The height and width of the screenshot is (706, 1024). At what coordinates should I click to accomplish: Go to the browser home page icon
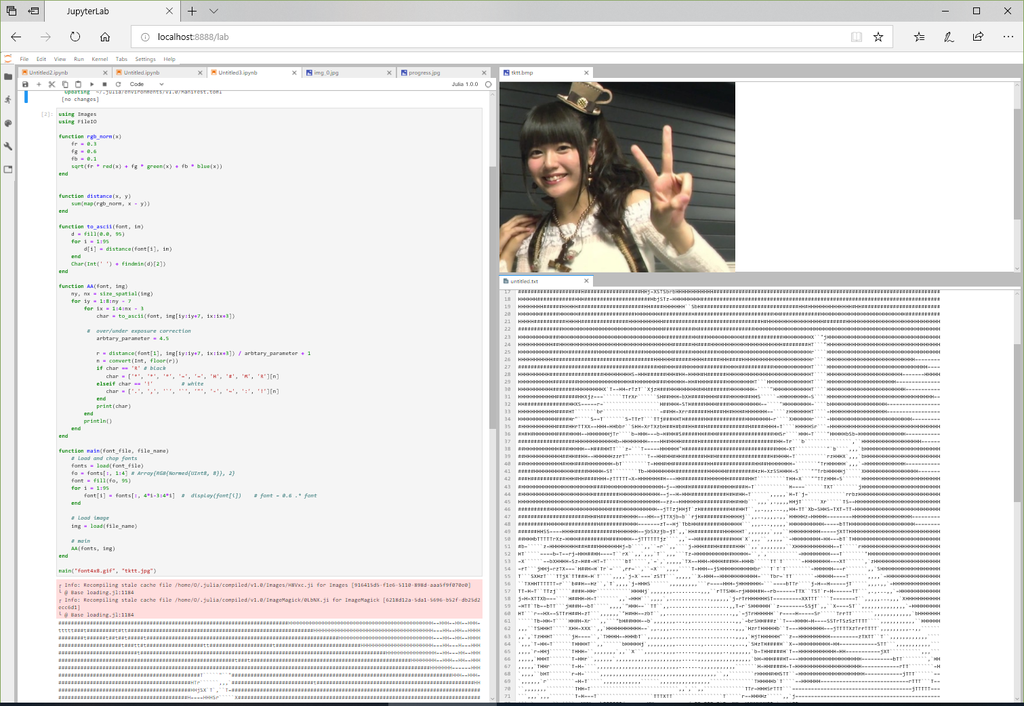104,37
